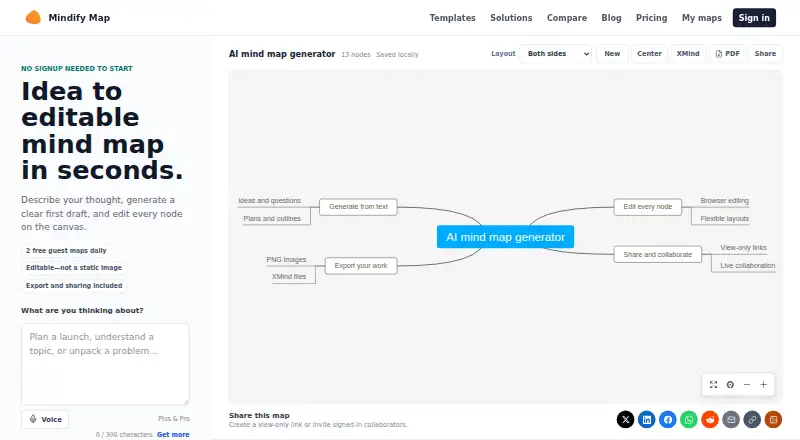The height and width of the screenshot is (440, 800).
Task: Click the Get more link
Action: (x=173, y=434)
